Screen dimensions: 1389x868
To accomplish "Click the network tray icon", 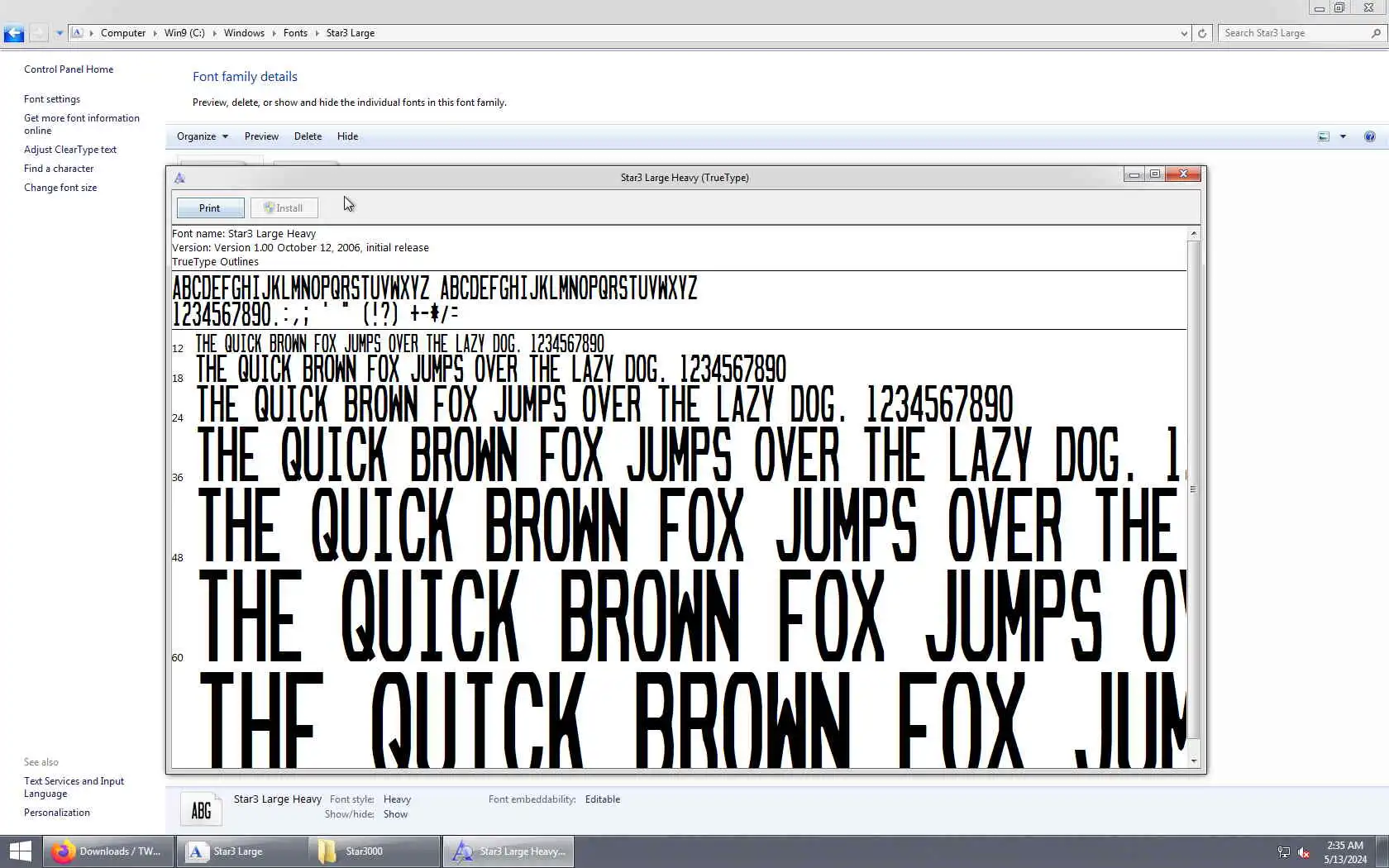I will (x=1283, y=852).
